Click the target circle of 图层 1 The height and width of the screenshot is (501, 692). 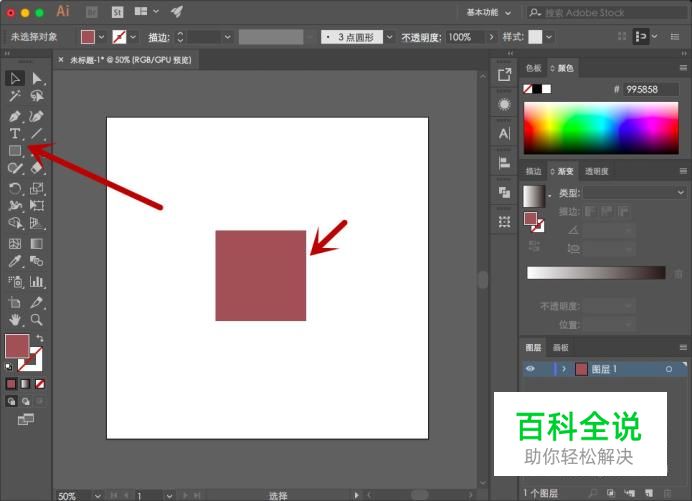[668, 369]
